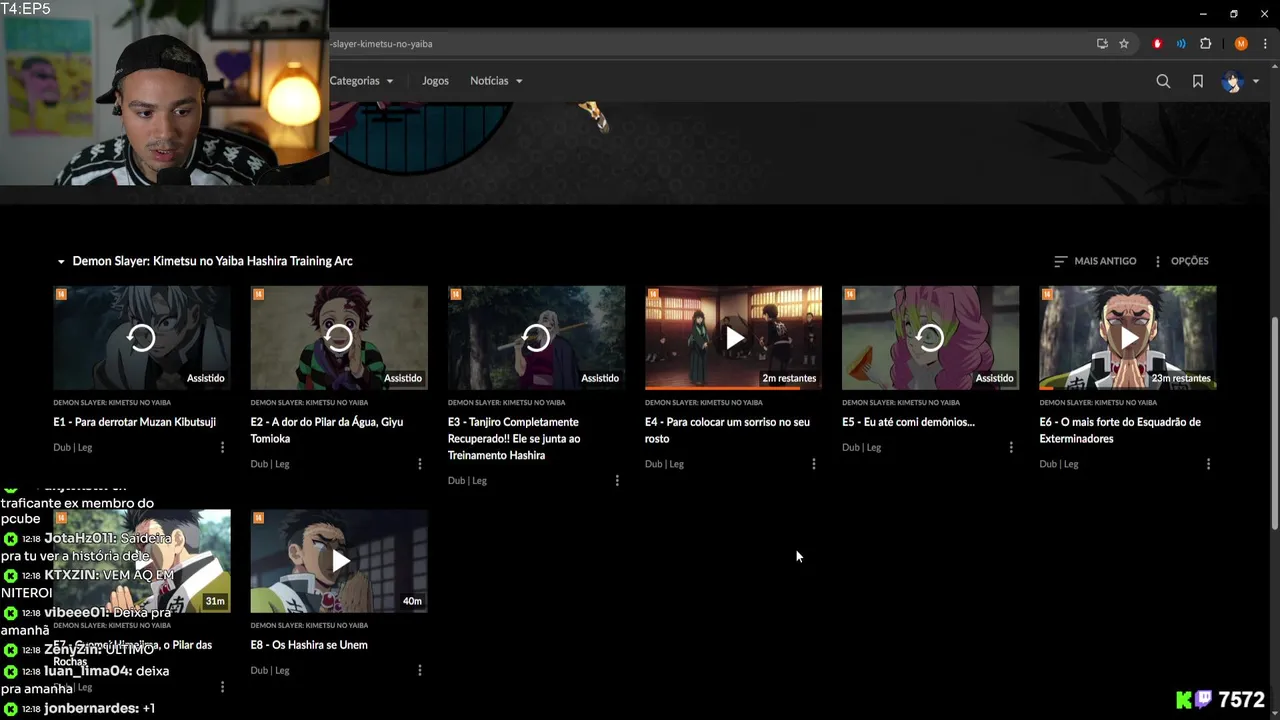
Task: Open the Jogos menu item
Action: point(435,81)
